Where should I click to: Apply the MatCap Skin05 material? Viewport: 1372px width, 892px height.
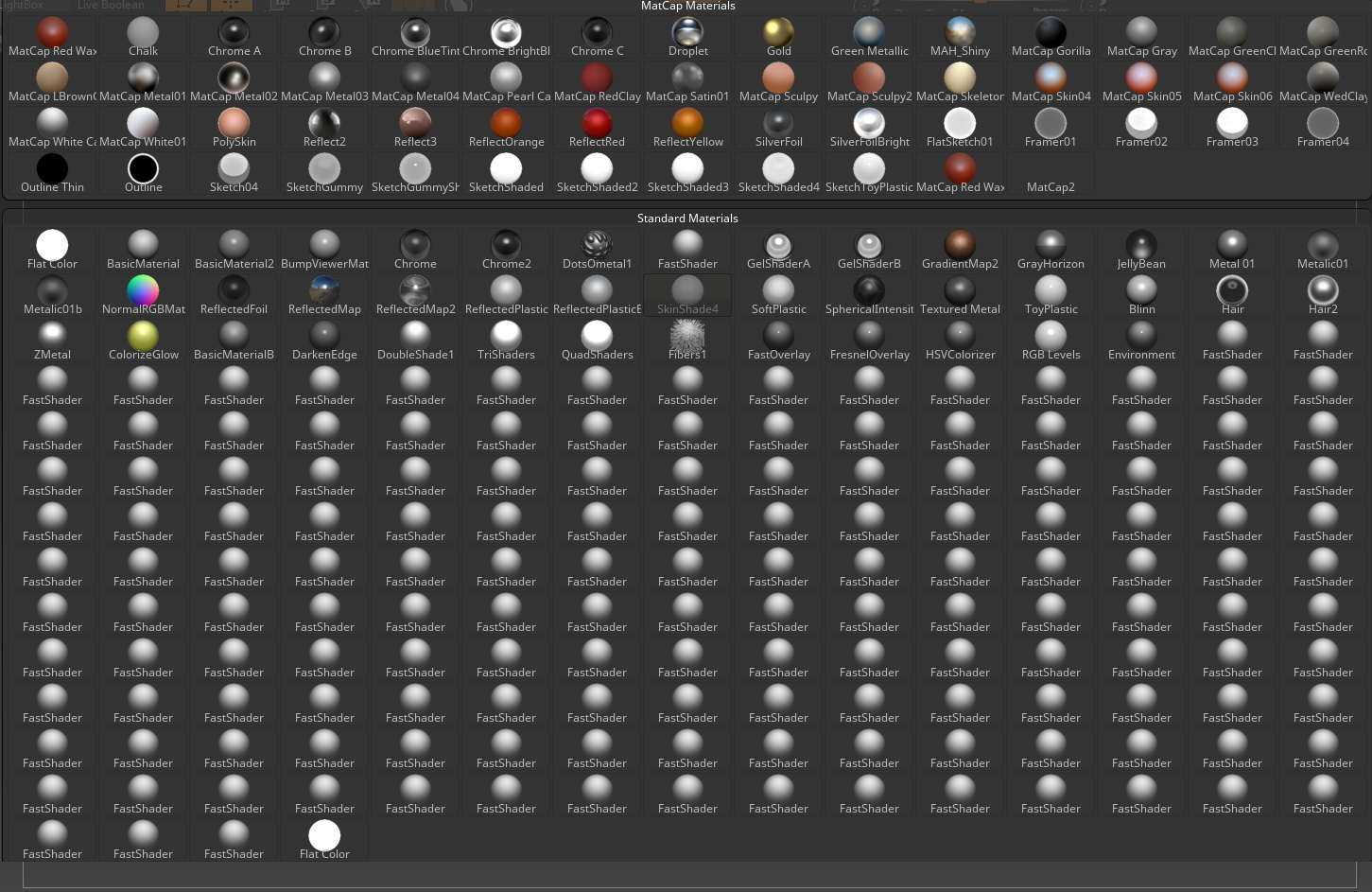(x=1141, y=82)
